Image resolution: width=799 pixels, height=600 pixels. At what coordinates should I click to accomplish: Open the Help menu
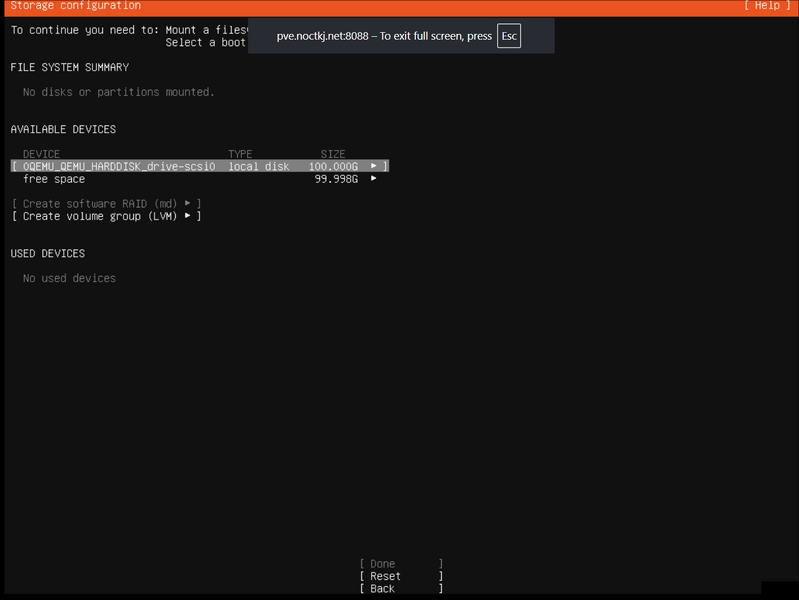pos(767,6)
